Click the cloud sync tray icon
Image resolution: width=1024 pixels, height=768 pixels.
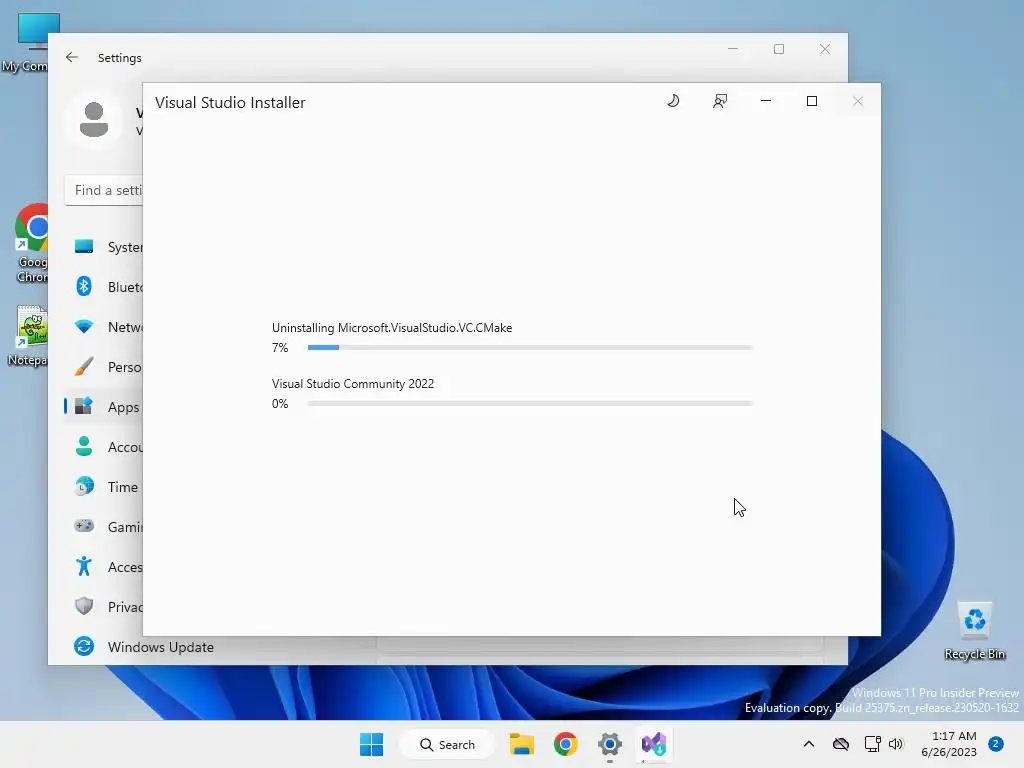coord(840,744)
